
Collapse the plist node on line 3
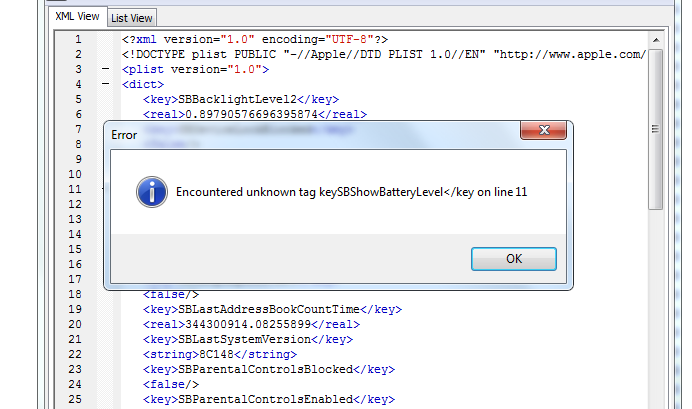105,69
